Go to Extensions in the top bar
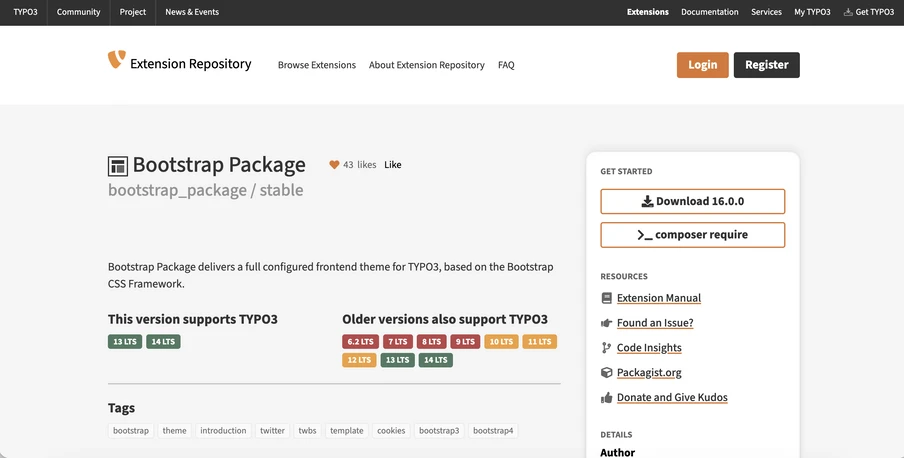Image resolution: width=904 pixels, height=458 pixels. 648,12
